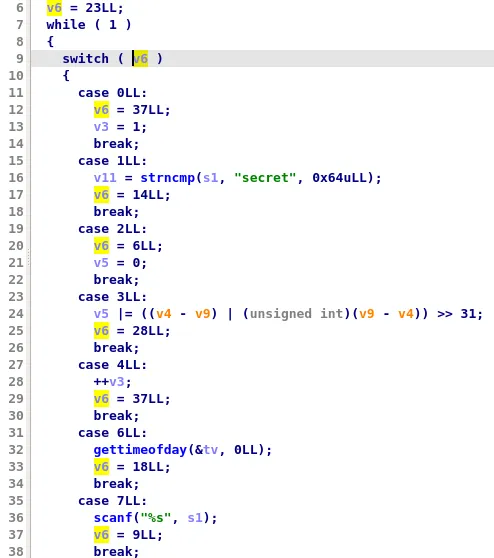This screenshot has width=494, height=558.
Task: Click line number 9 in the gutter
Action: click(20, 58)
